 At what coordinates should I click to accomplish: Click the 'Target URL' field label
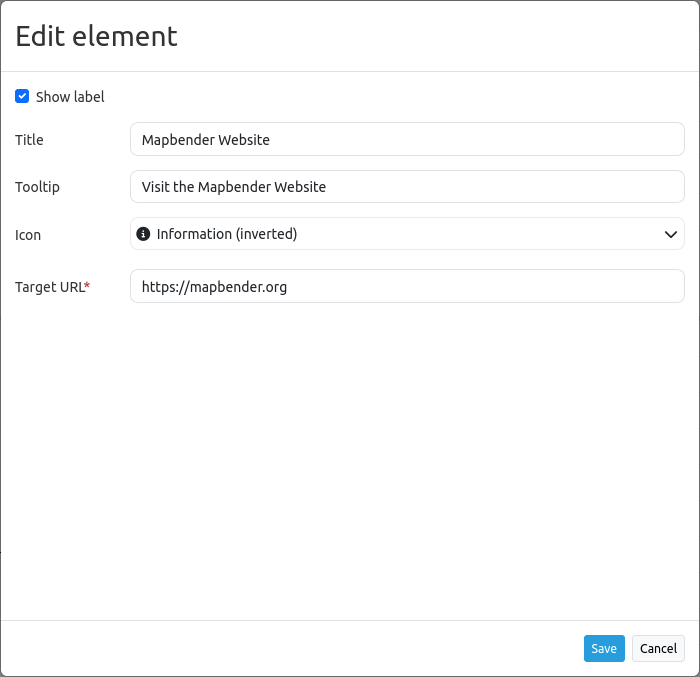49,287
